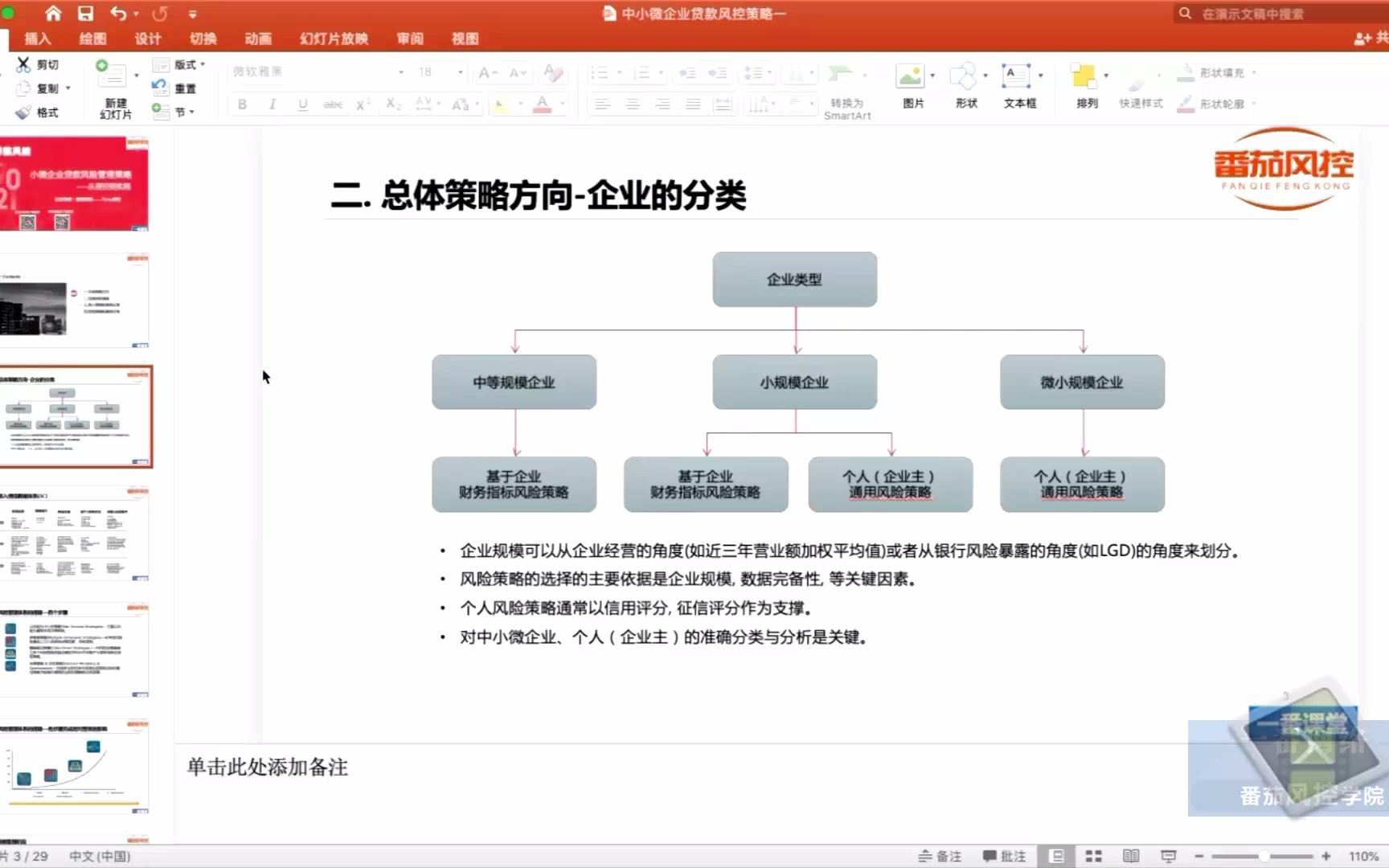
Task: Reset the slide with 重置 button
Action: 175,88
